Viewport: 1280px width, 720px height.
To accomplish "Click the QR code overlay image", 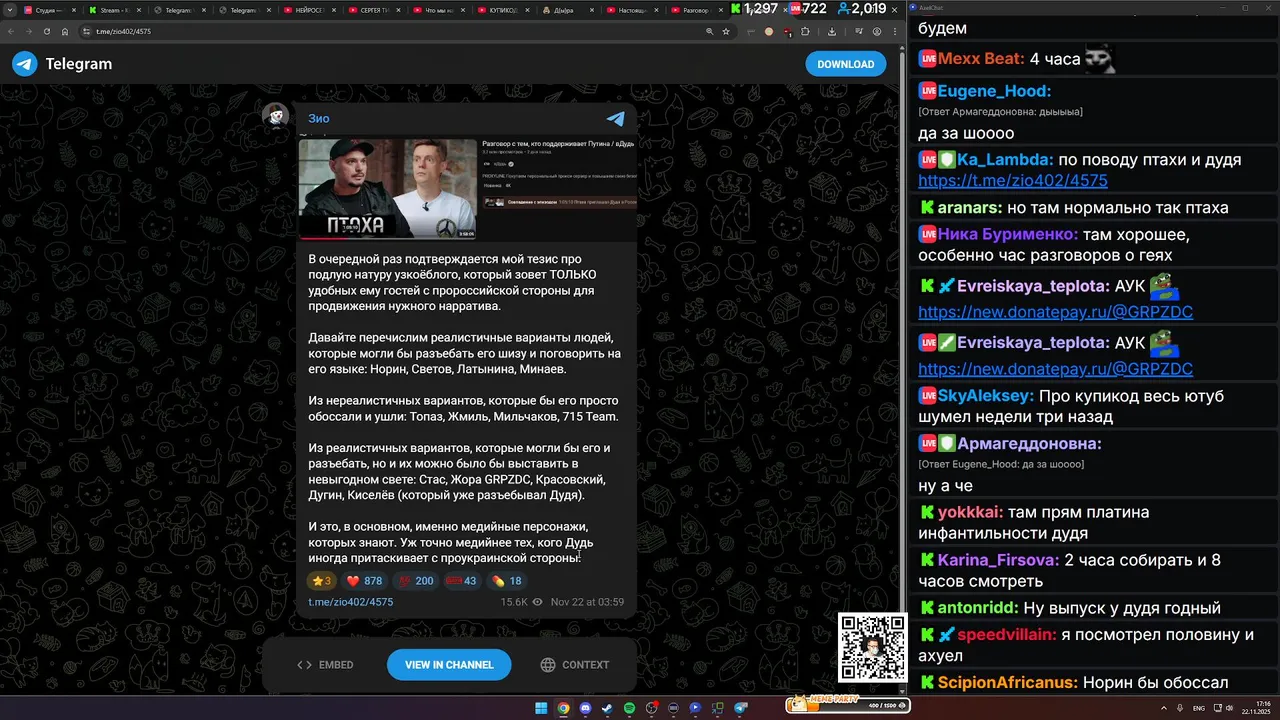I will tap(872, 648).
